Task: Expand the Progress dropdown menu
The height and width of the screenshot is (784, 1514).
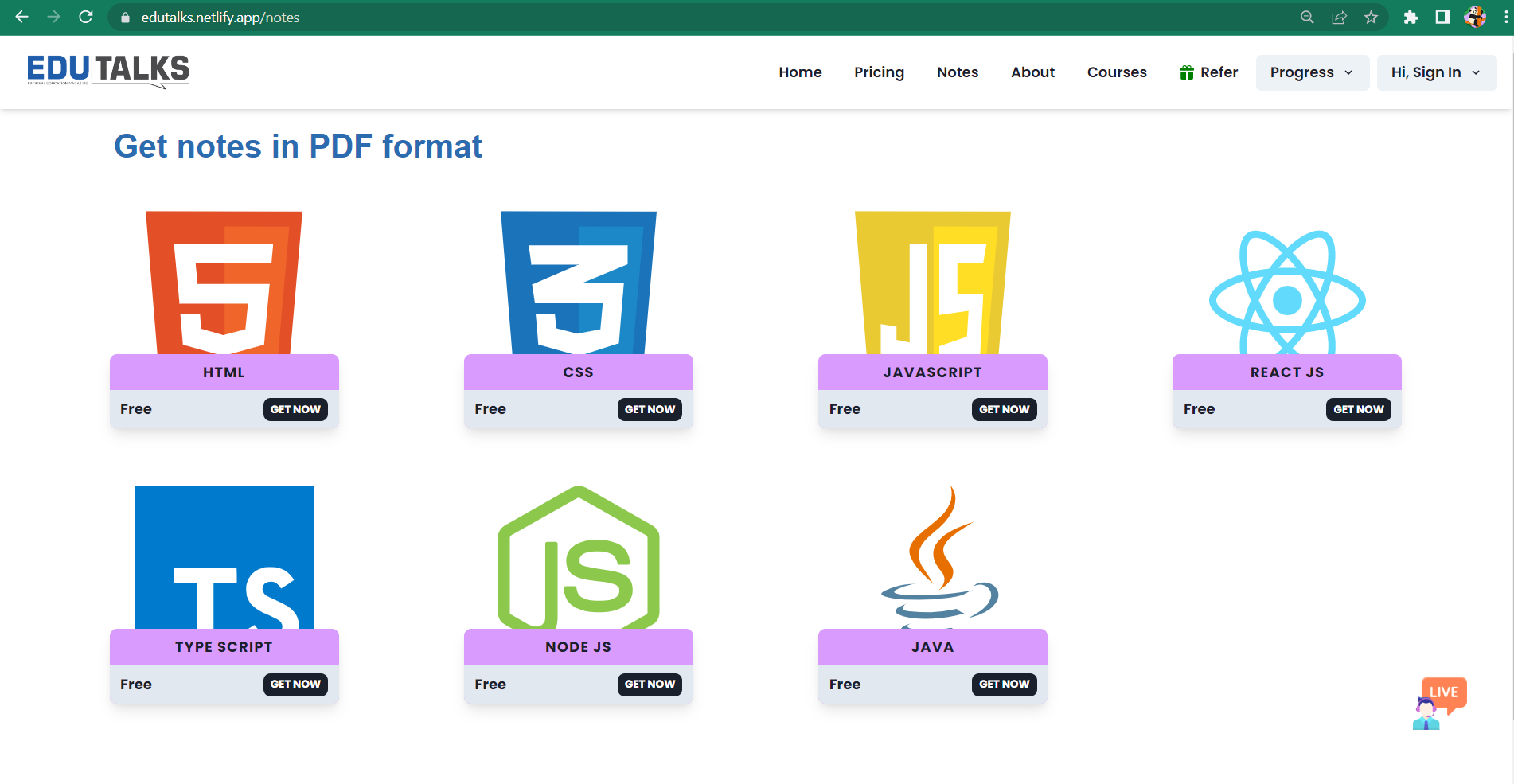Action: tap(1312, 72)
